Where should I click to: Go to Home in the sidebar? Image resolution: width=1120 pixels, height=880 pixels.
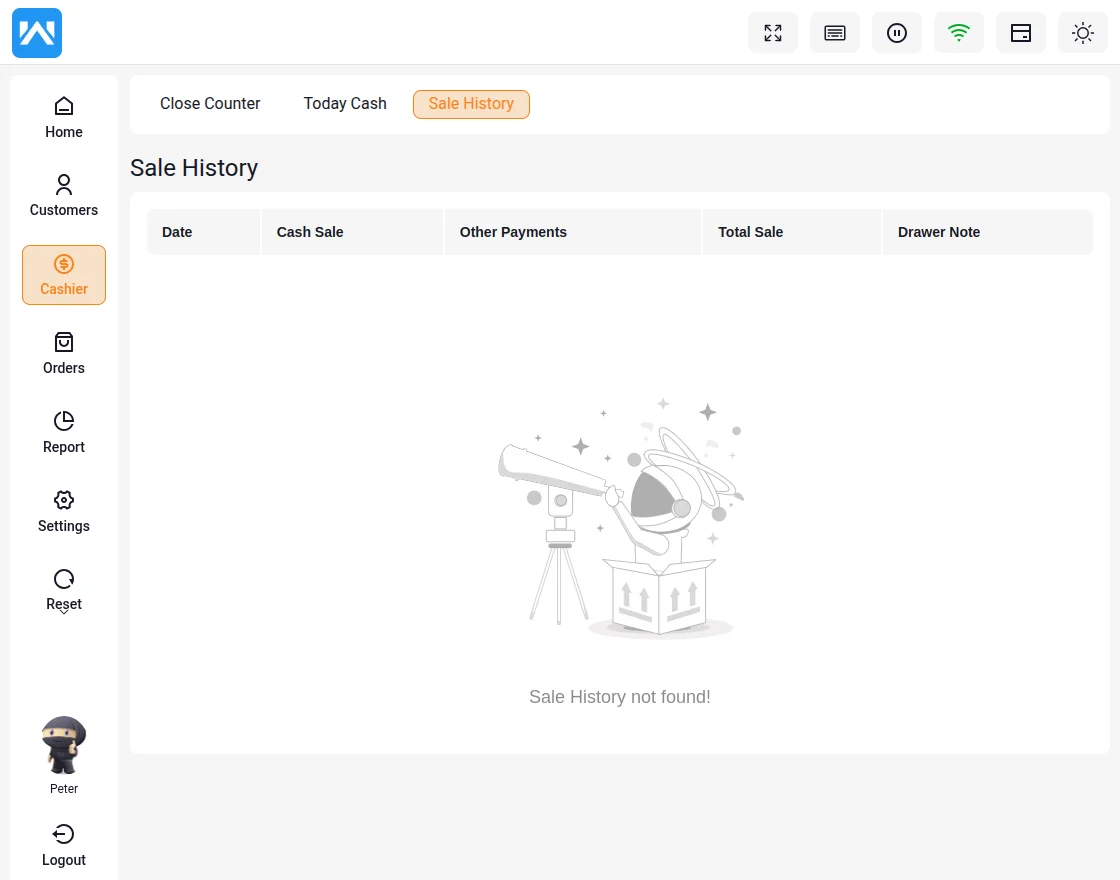64,117
